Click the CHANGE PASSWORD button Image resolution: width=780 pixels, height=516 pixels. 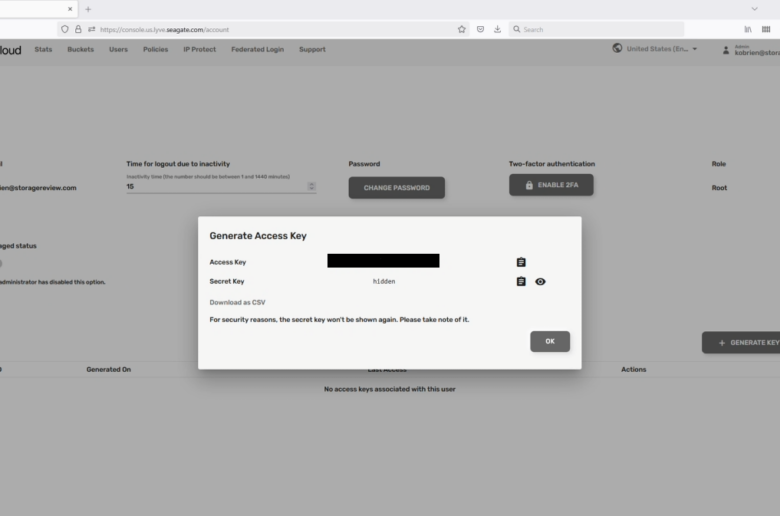coord(396,188)
